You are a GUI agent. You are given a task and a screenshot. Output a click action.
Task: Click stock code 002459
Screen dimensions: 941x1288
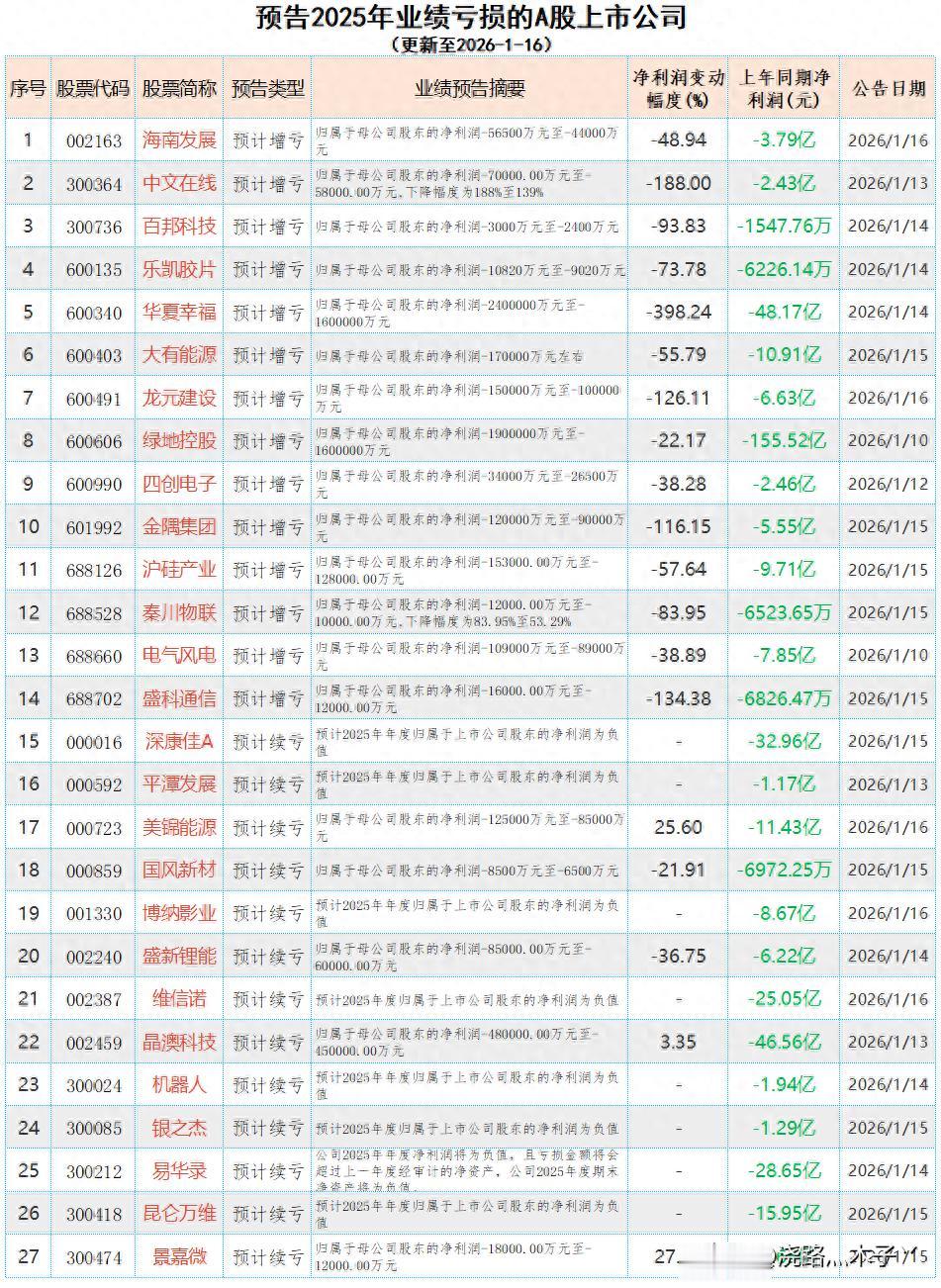[x=93, y=1043]
